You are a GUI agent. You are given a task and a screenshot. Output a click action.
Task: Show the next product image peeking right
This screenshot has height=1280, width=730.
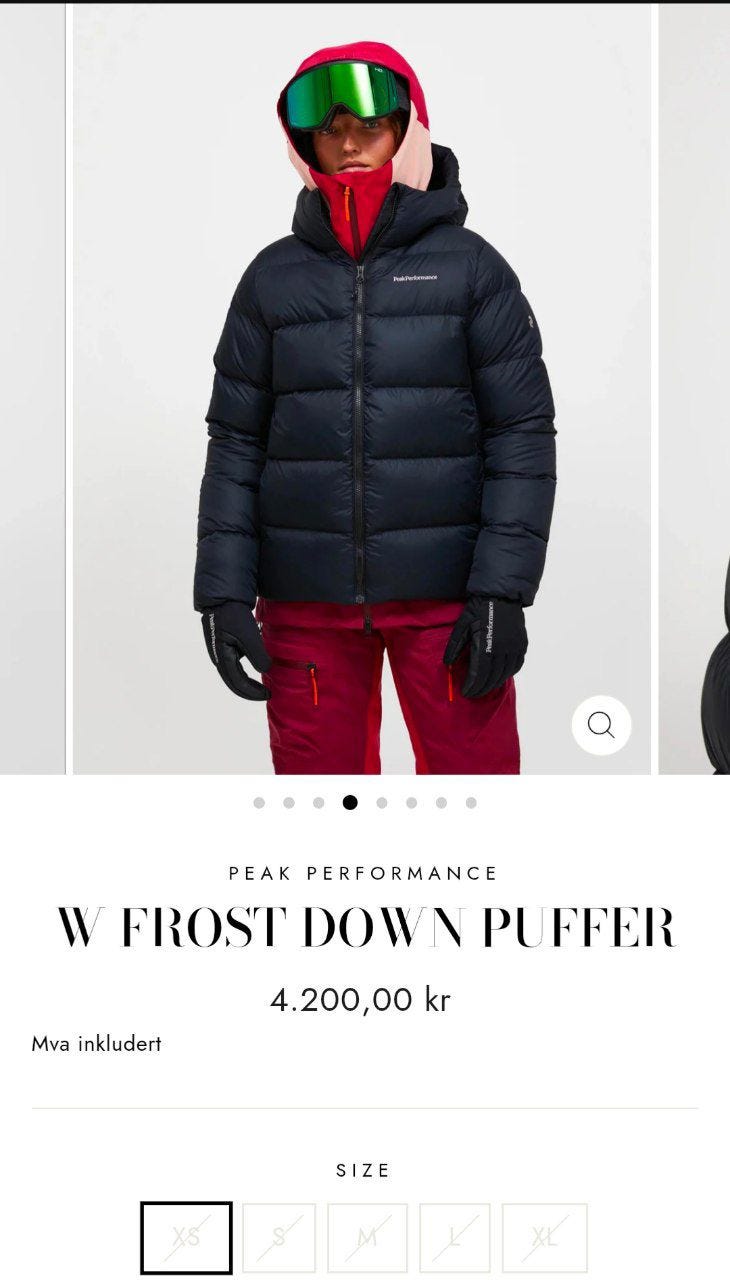pyautogui.click(x=694, y=388)
